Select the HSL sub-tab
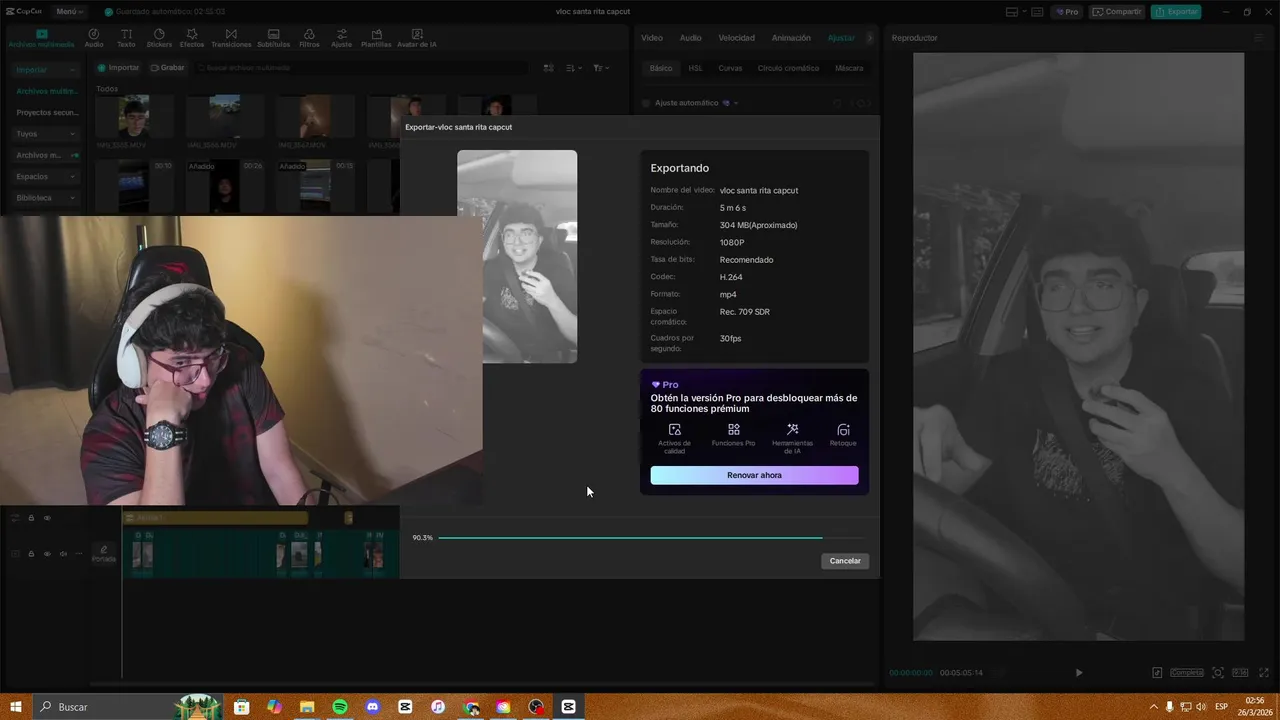Viewport: 1280px width, 720px height. [695, 68]
